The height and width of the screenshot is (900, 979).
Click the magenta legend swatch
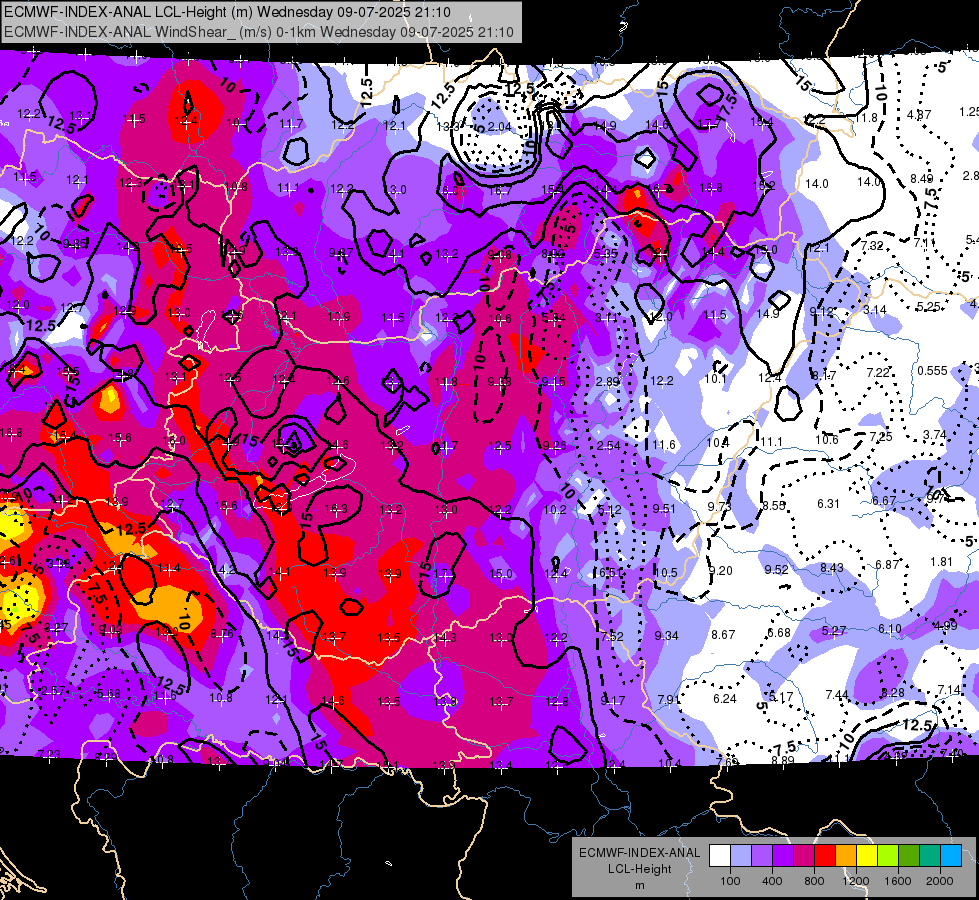point(804,856)
